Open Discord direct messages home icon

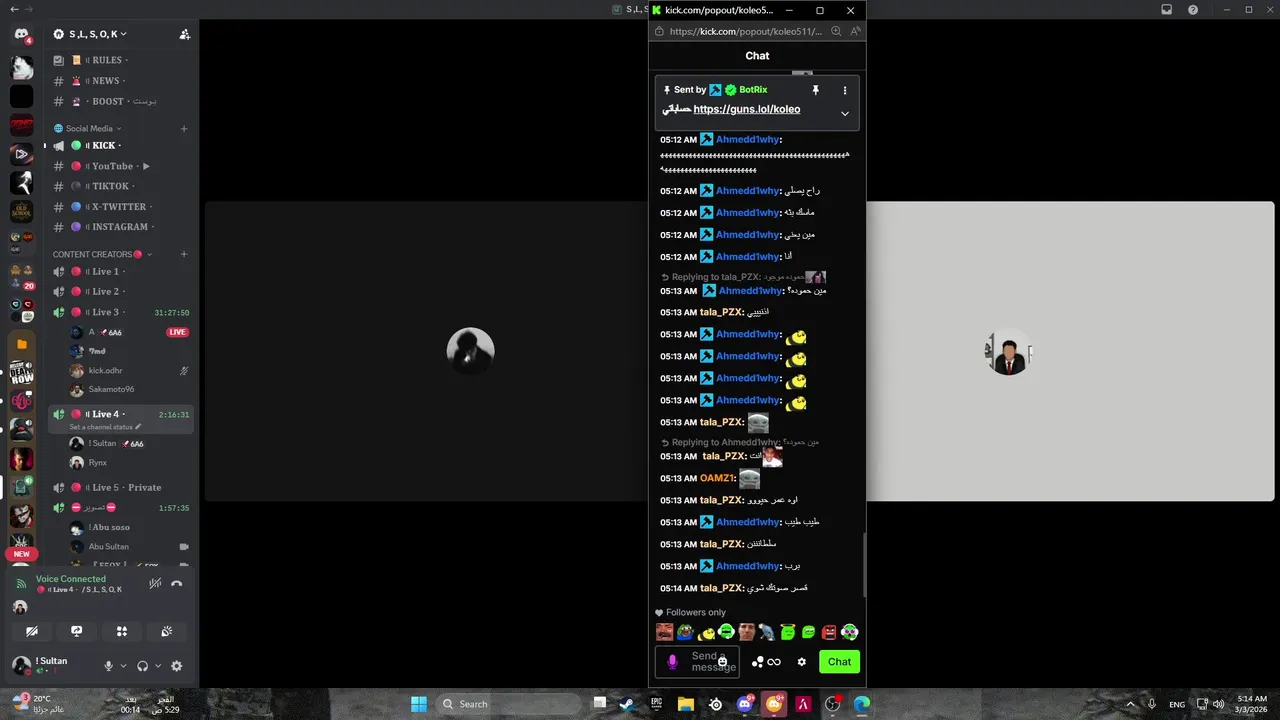click(x=21, y=35)
